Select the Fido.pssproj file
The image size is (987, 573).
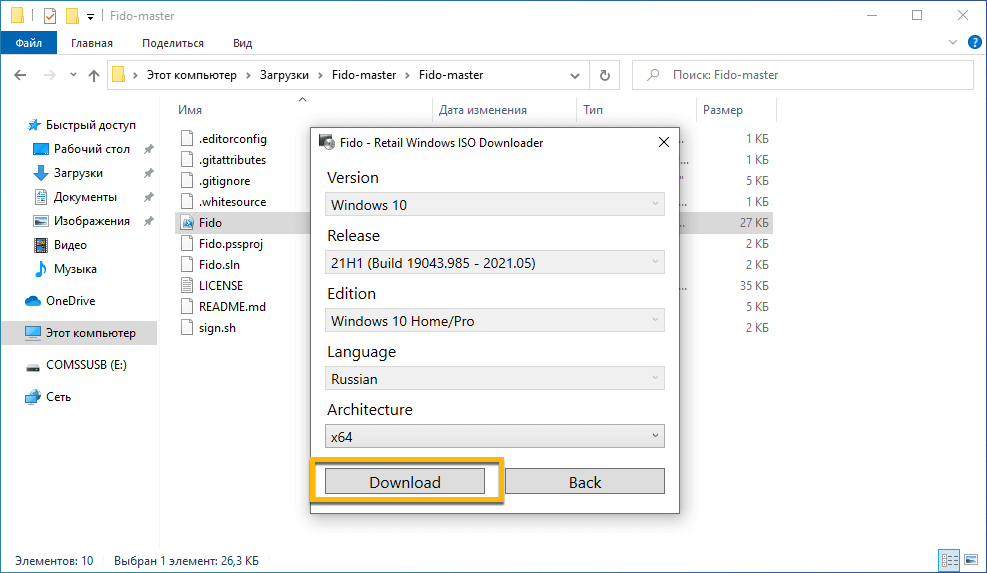click(230, 244)
